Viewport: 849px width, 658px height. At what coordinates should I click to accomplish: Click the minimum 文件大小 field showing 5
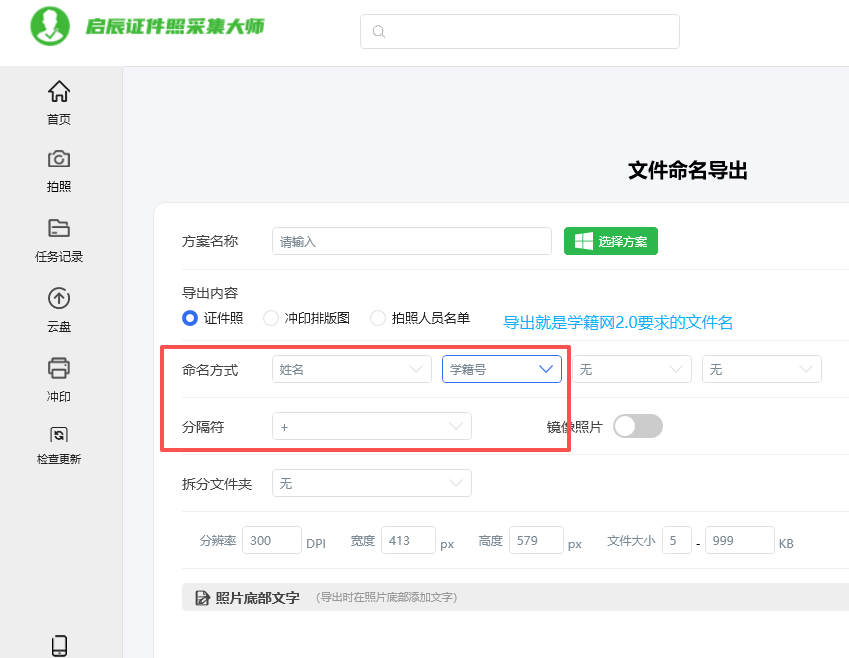(677, 540)
